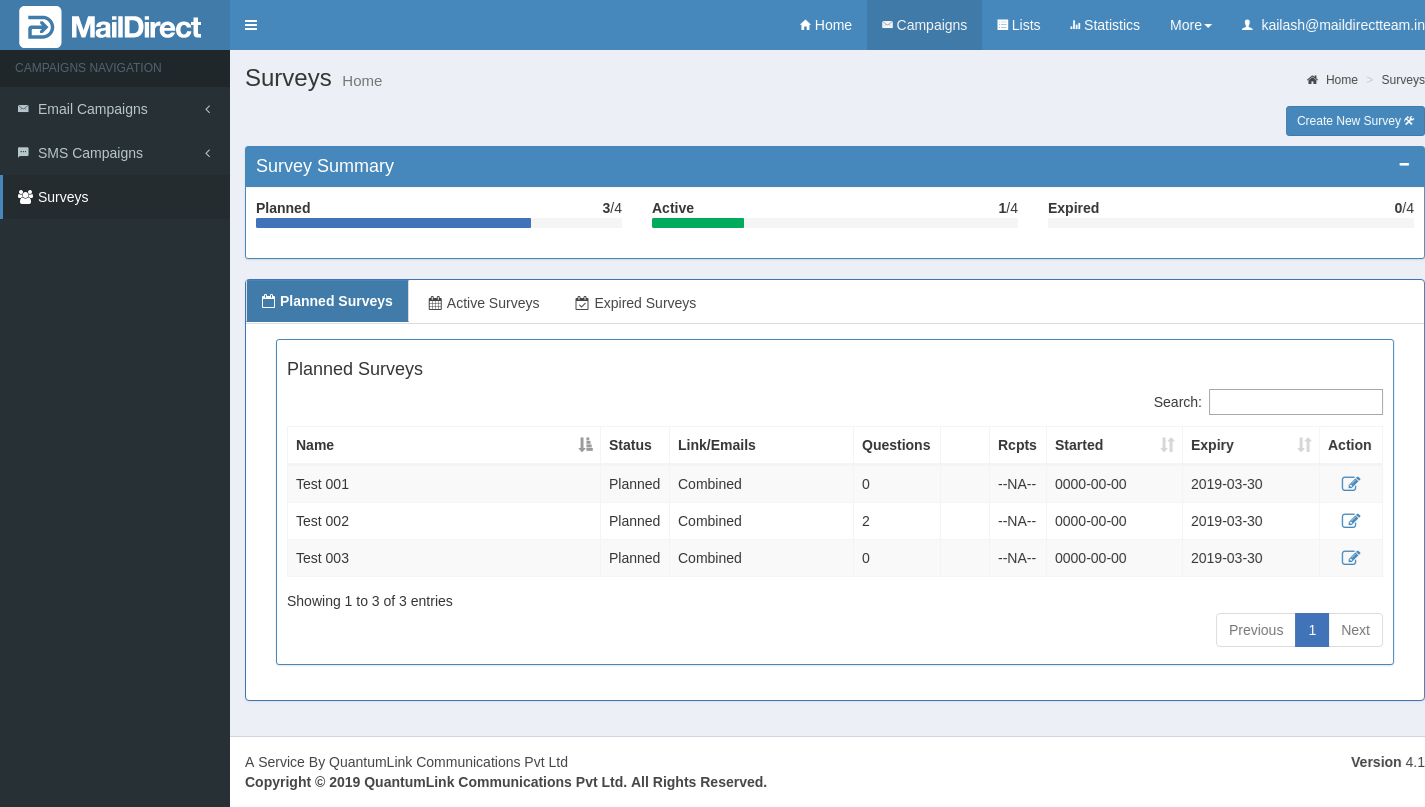The height and width of the screenshot is (807, 1425).
Task: Open the More dropdown menu
Action: (1190, 25)
